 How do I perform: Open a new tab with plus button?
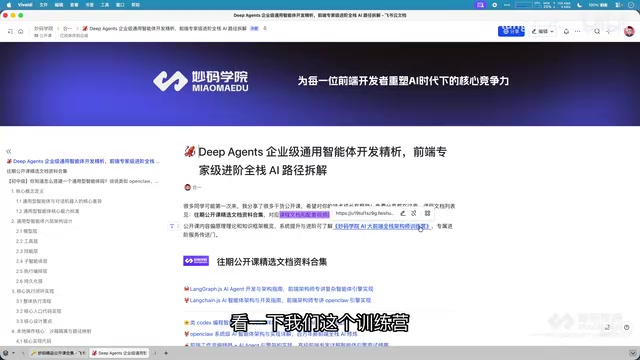point(166,353)
